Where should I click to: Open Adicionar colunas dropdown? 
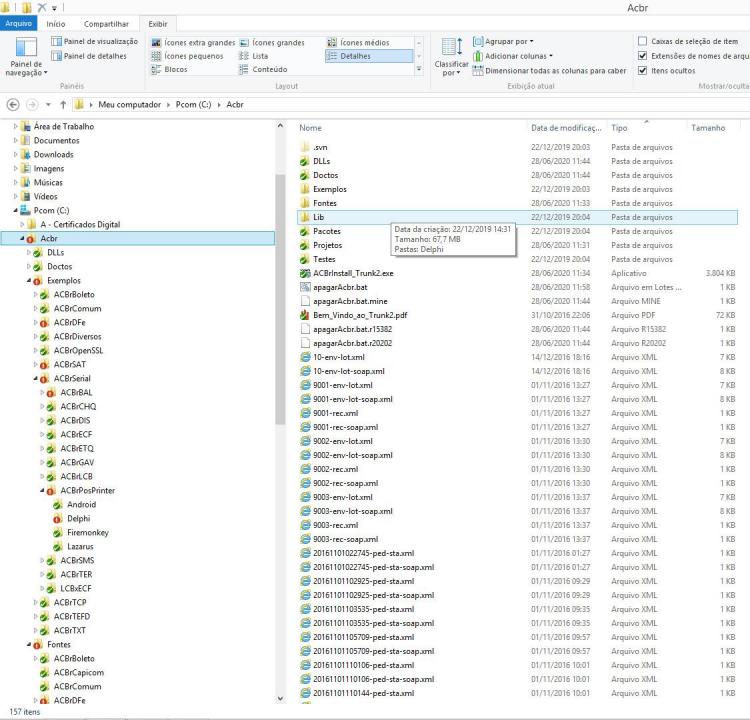coord(513,56)
